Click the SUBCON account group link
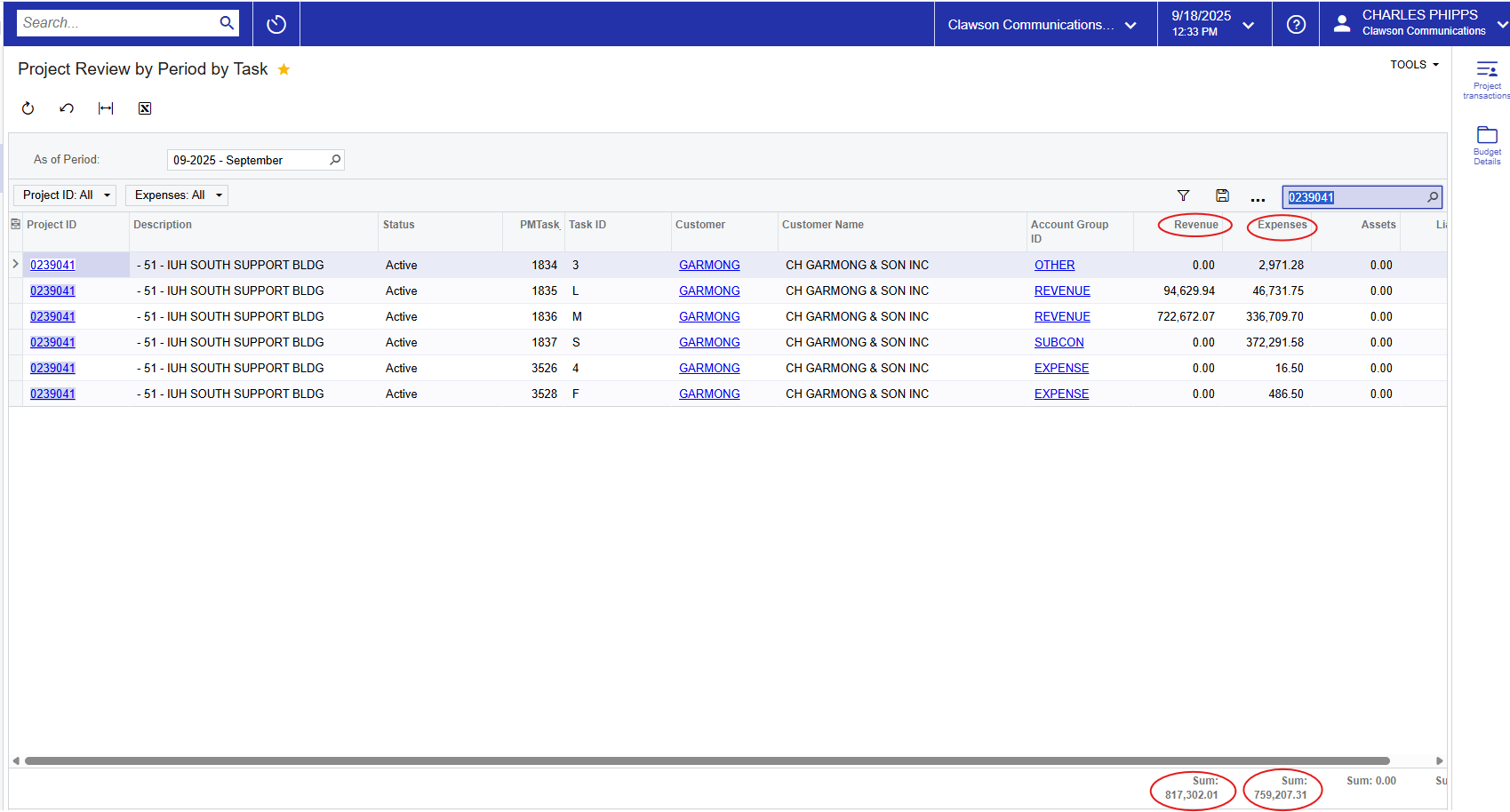The height and width of the screenshot is (812, 1510). (1059, 342)
